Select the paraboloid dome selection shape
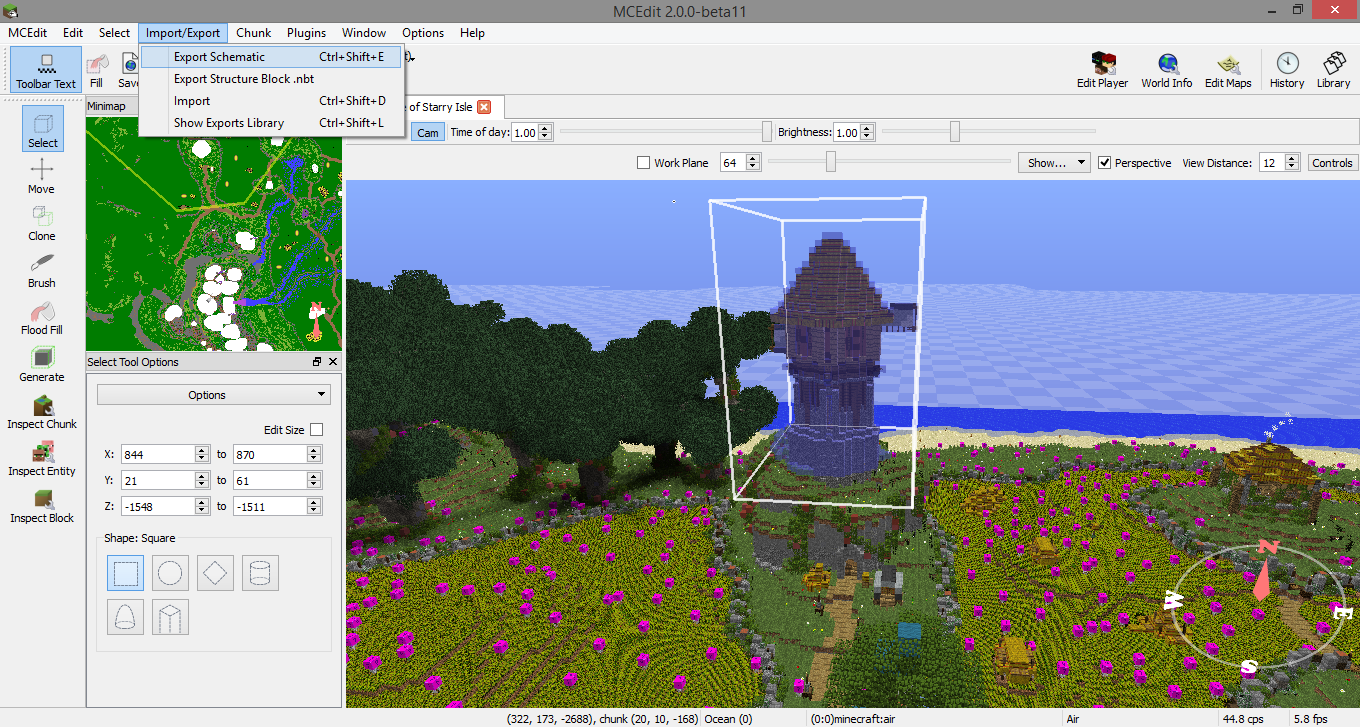 (125, 617)
